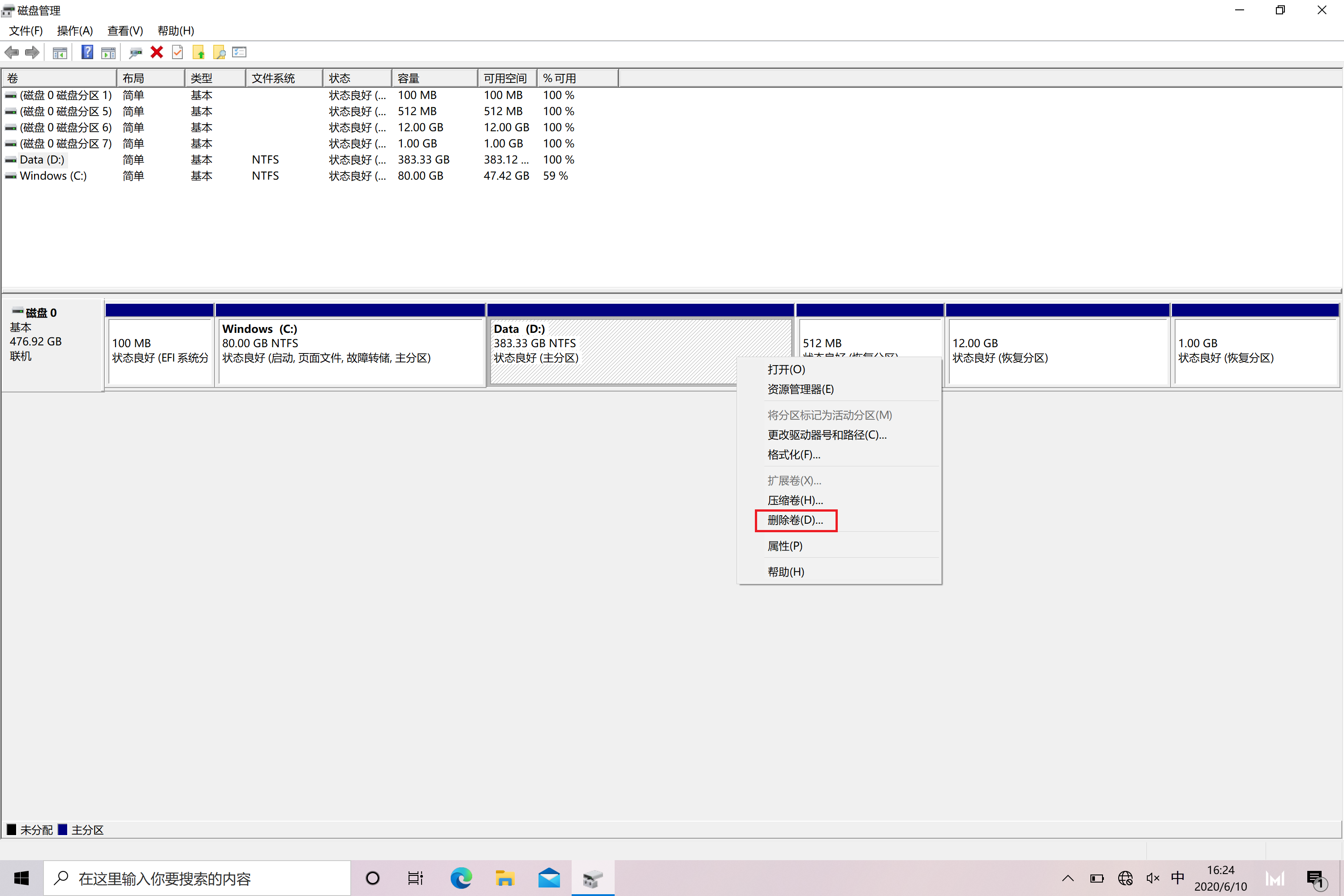Click the blue question mark help icon
The height and width of the screenshot is (896, 1344).
(x=87, y=52)
